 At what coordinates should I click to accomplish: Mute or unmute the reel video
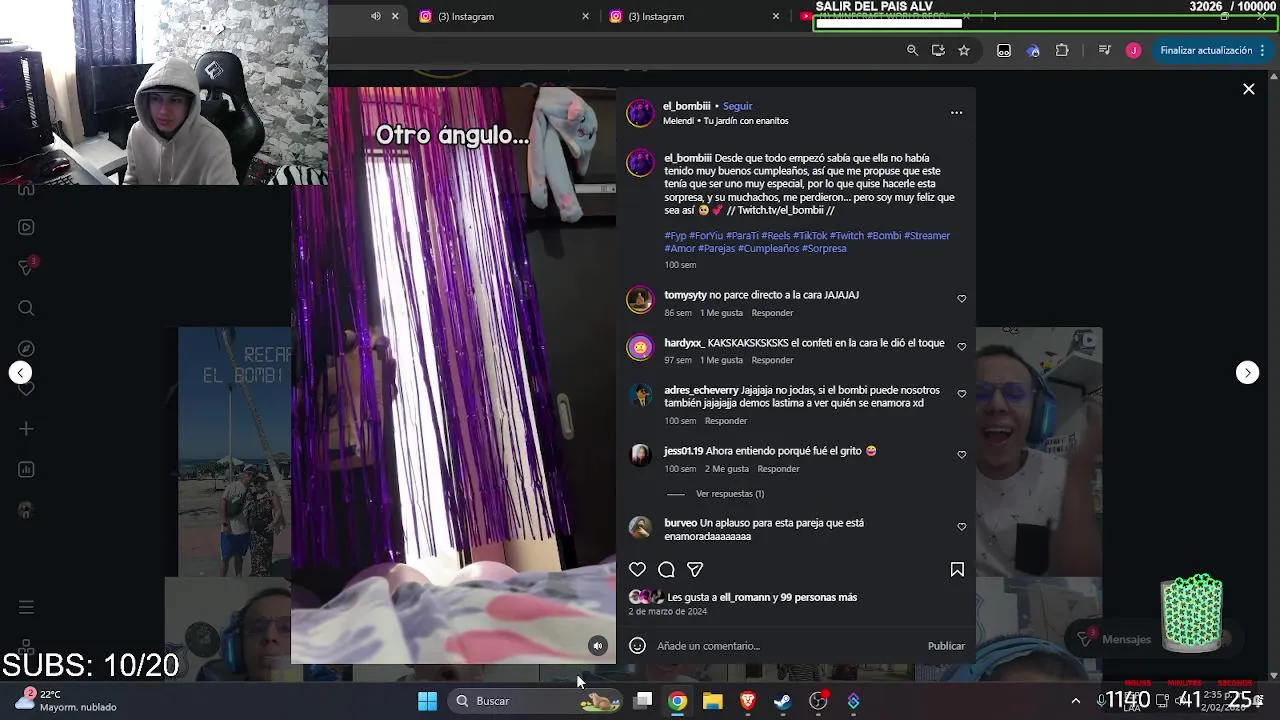coord(598,646)
